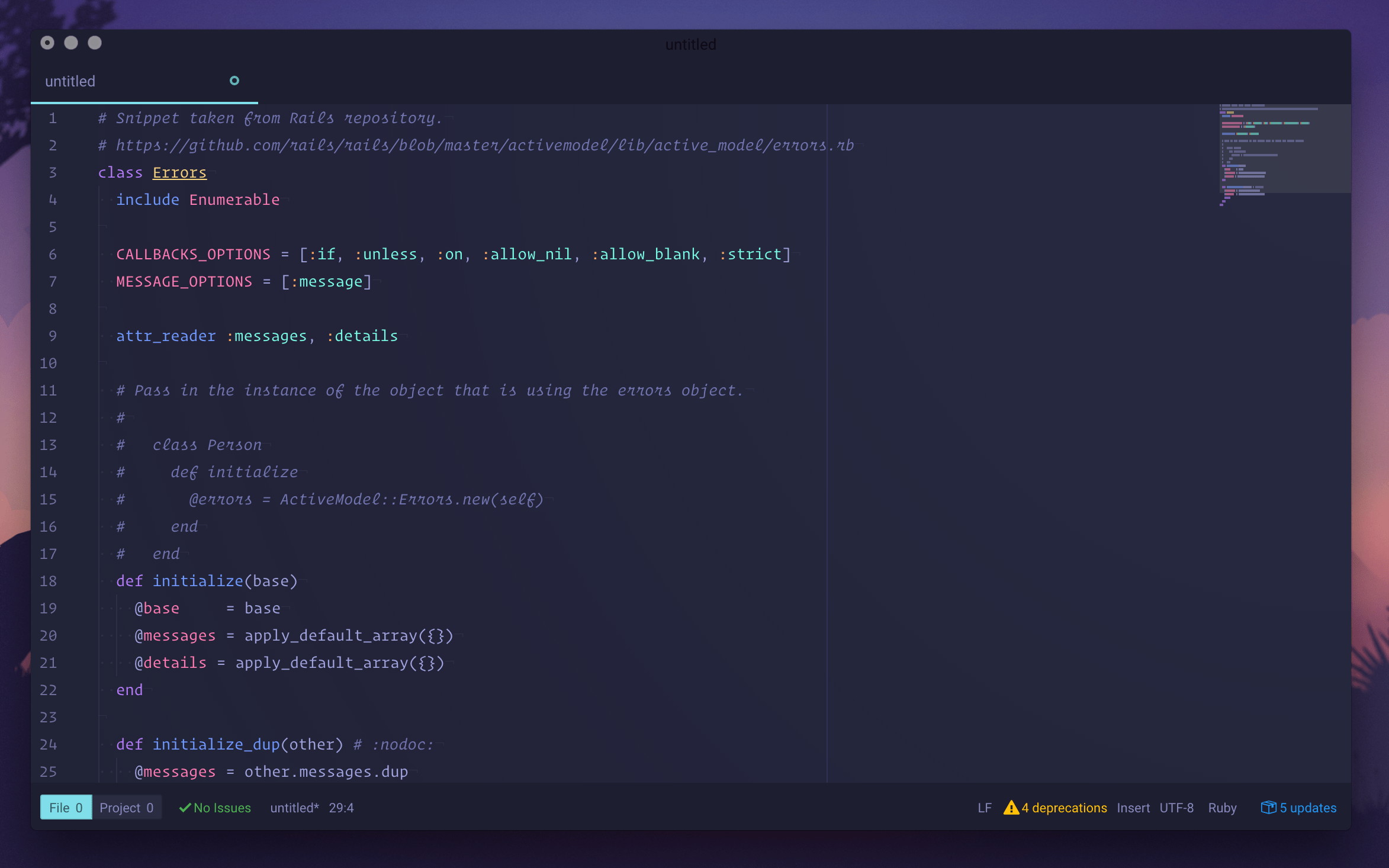Click the package icon next to 5 updates
Screen dimensions: 1389x868
1269,807
